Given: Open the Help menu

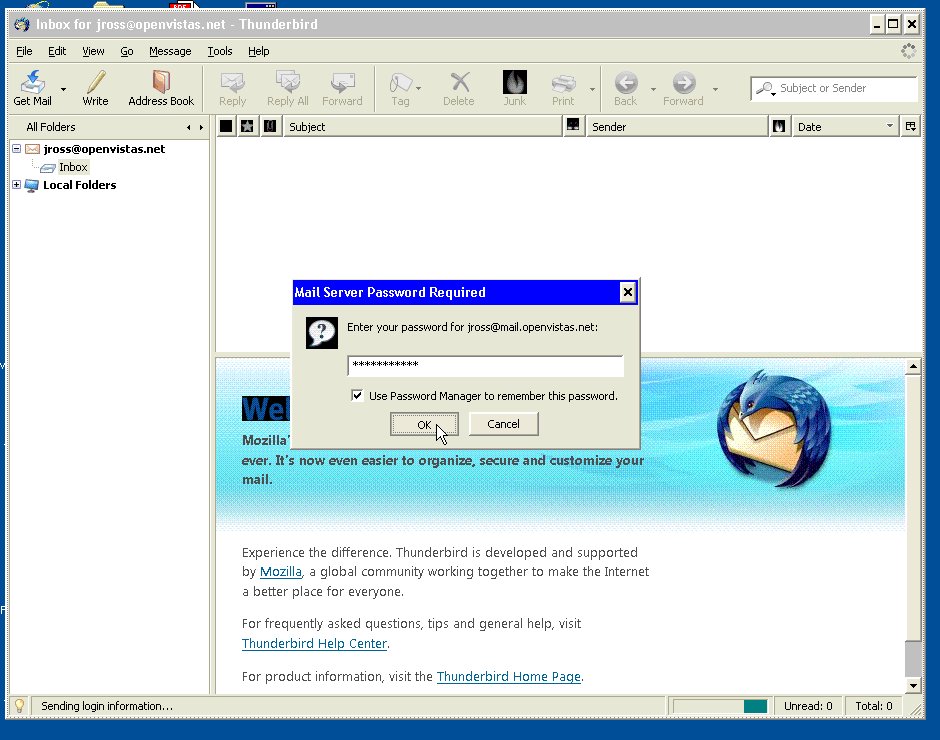Looking at the screenshot, I should coord(258,51).
